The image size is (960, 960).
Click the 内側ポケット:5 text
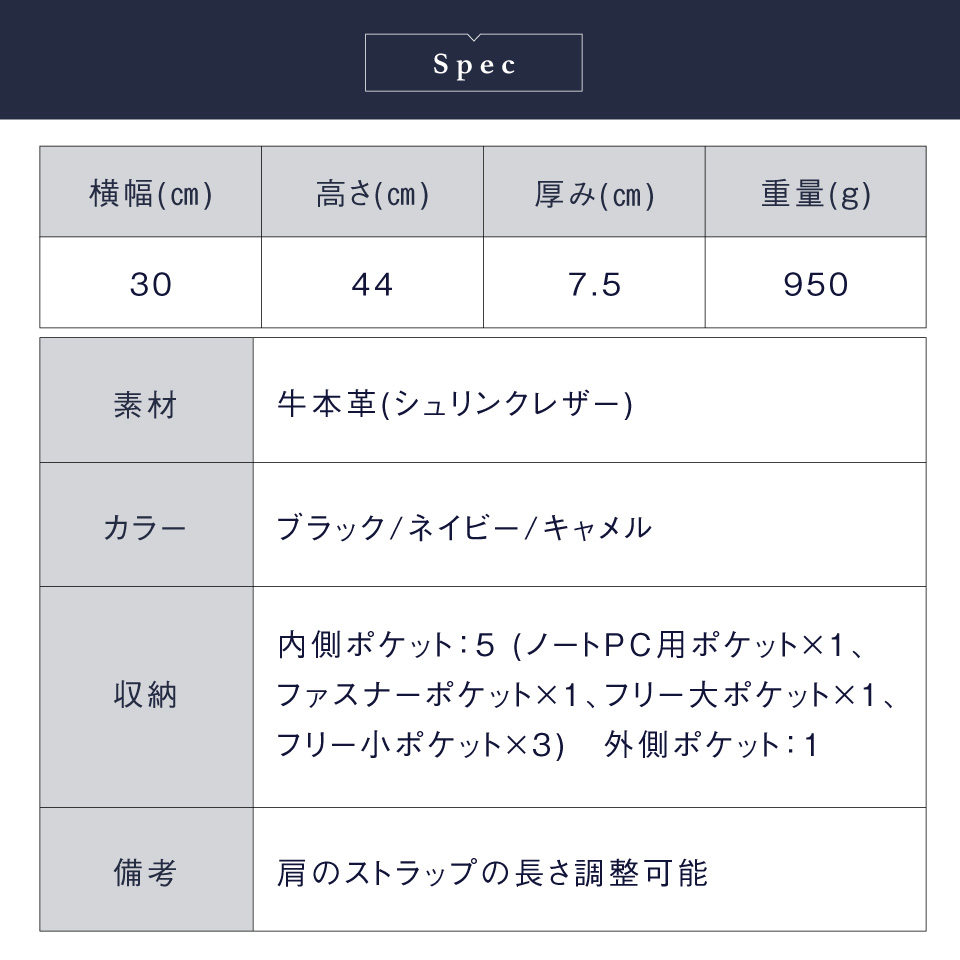386,645
